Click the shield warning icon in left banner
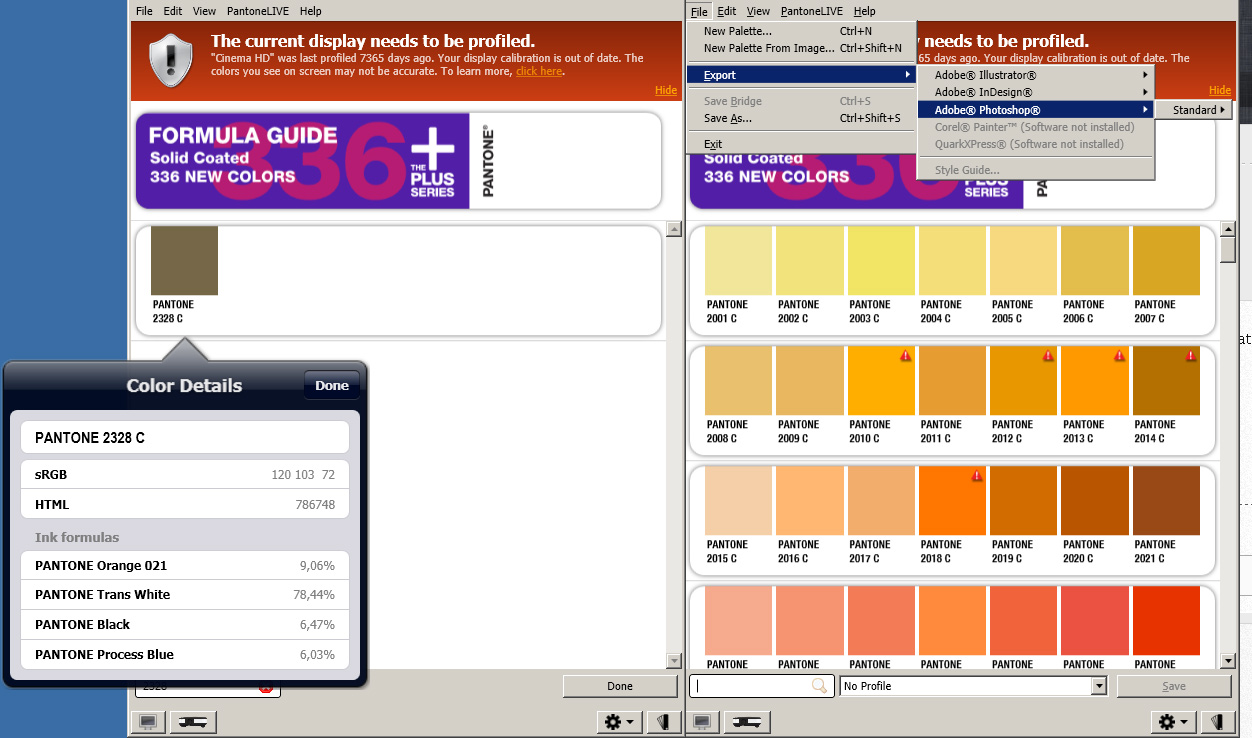Image resolution: width=1252 pixels, height=738 pixels. (x=170, y=59)
